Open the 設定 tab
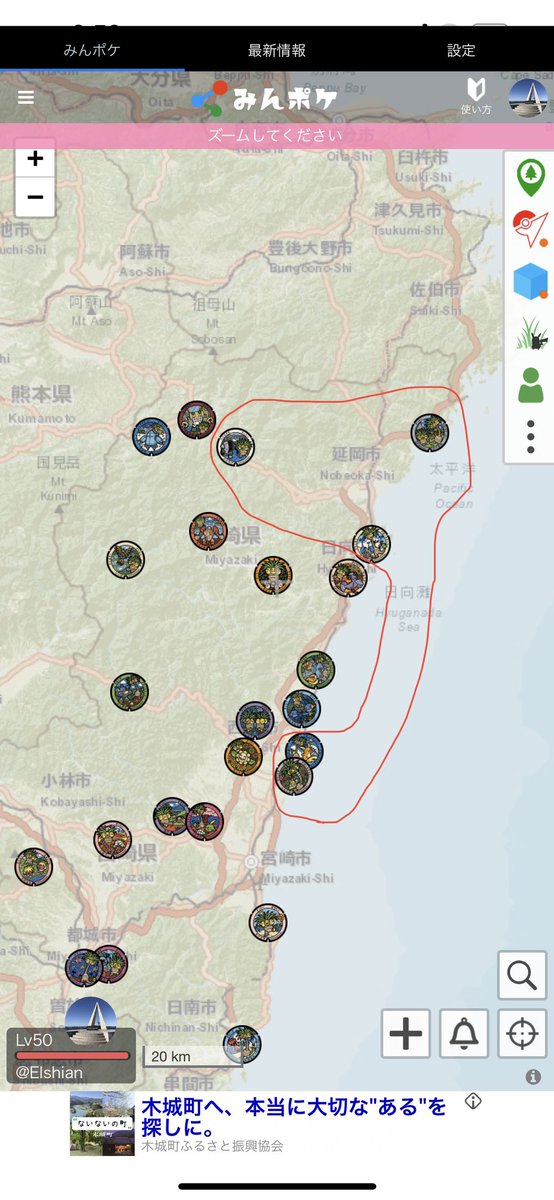Screen dimensions: 554x1200 tap(461, 50)
